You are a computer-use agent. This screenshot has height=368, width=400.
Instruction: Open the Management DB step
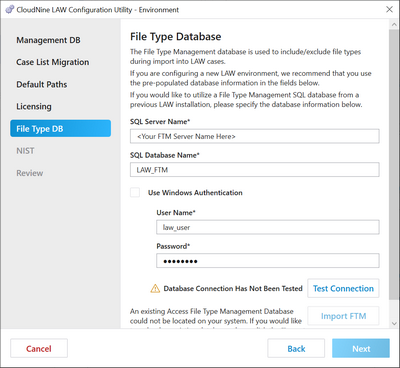pos(48,40)
